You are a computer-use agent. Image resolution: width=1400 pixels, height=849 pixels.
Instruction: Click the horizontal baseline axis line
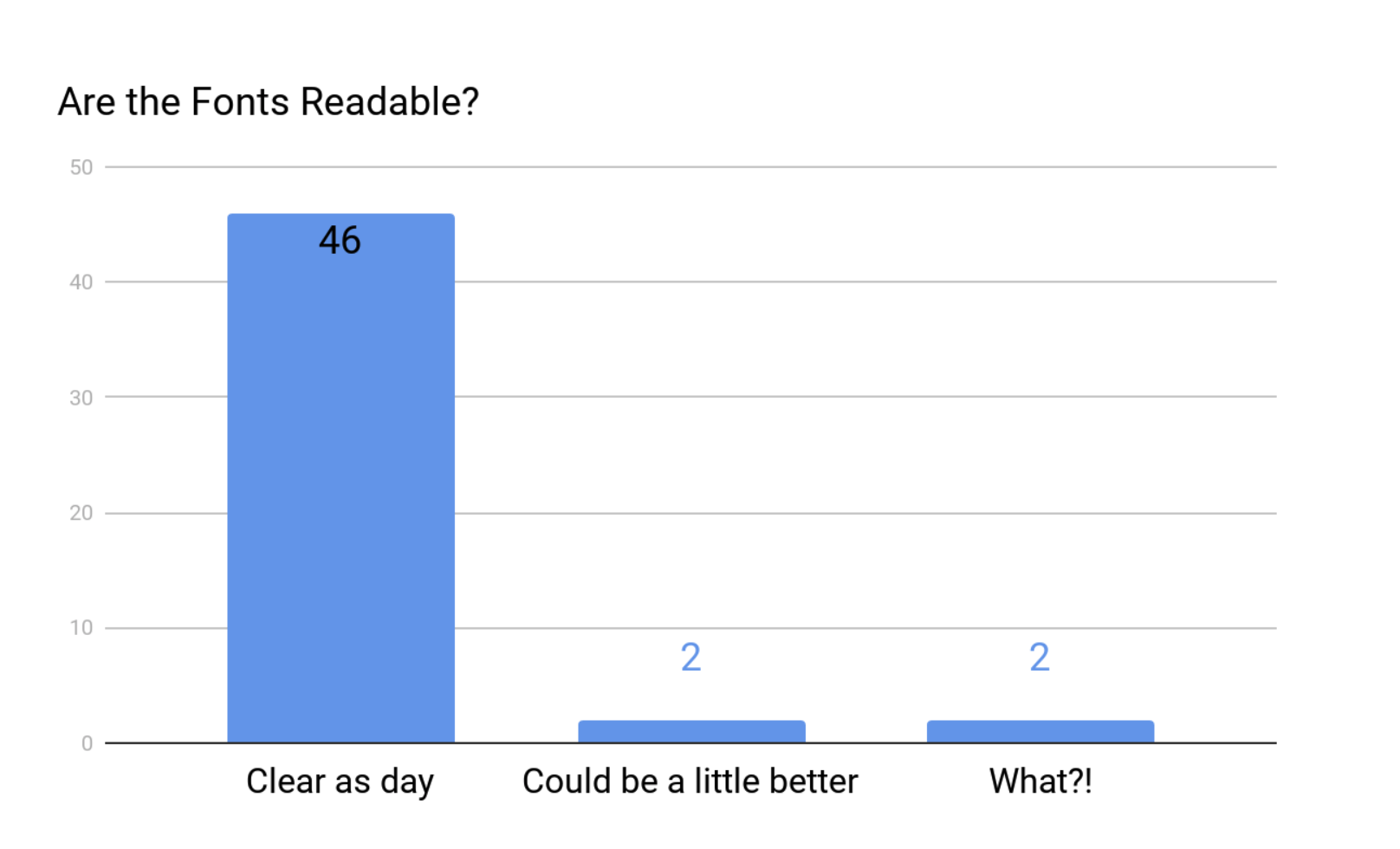690,743
